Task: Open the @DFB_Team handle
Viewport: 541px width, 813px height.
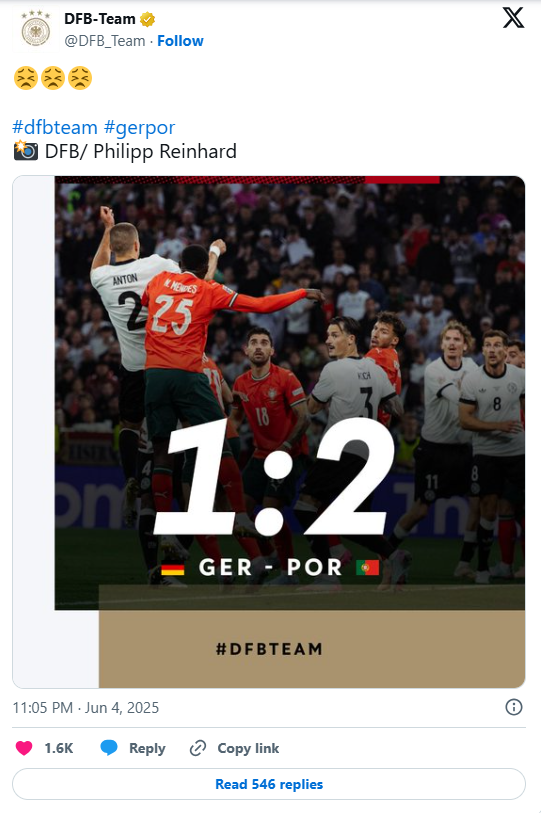Action: 105,41
